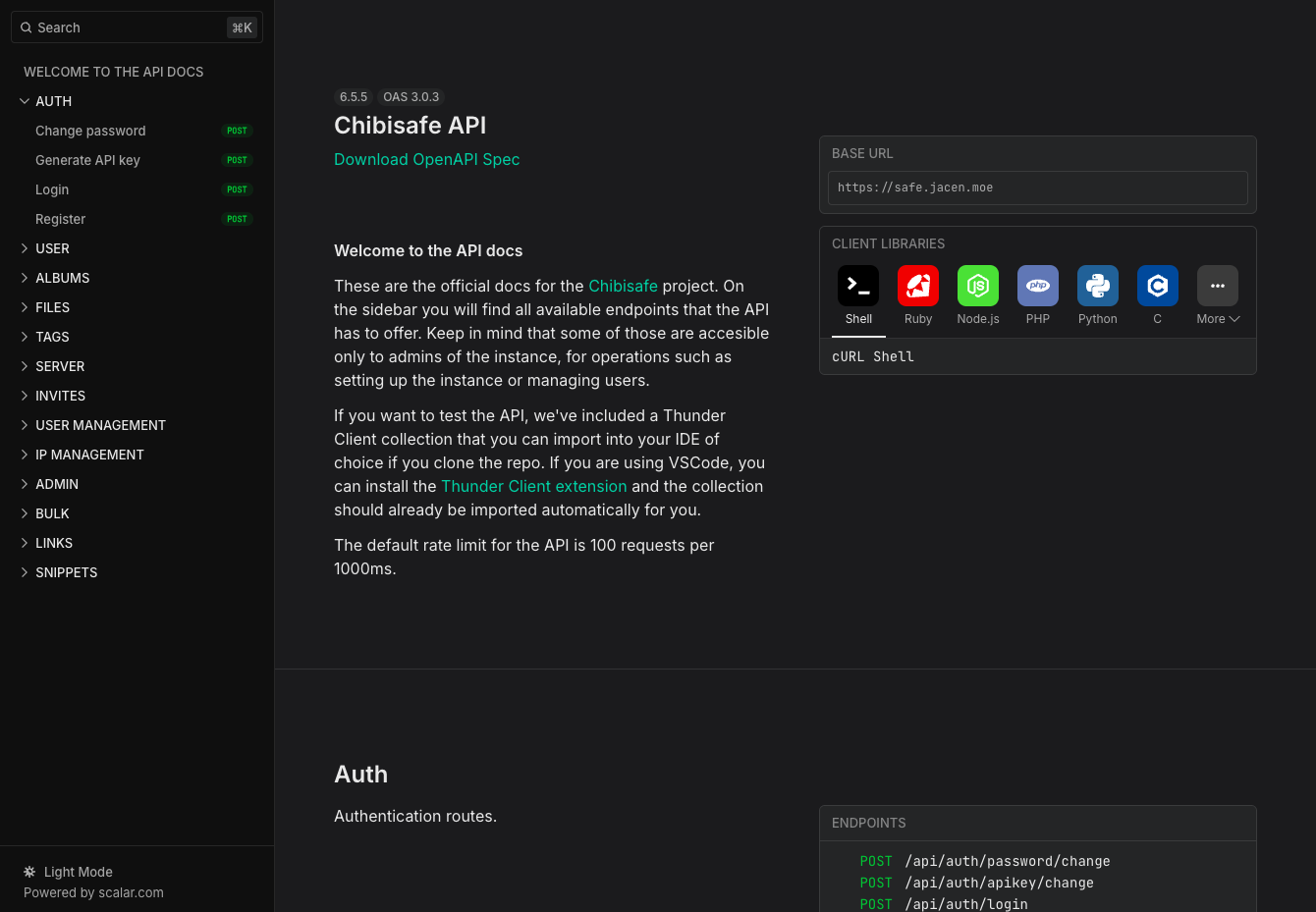
Task: Choose the C client library icon
Action: (x=1158, y=286)
